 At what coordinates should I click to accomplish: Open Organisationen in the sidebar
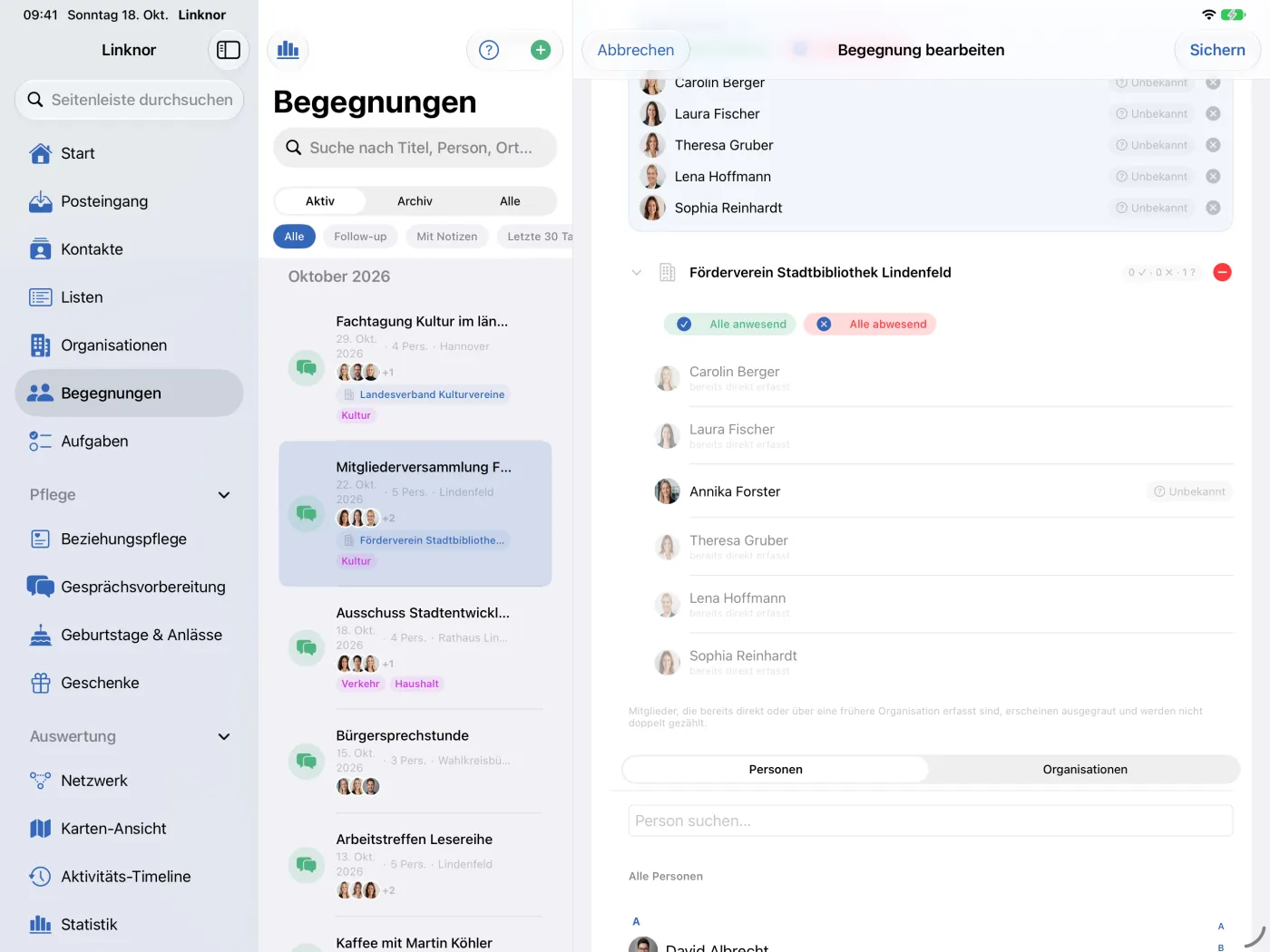(x=129, y=345)
